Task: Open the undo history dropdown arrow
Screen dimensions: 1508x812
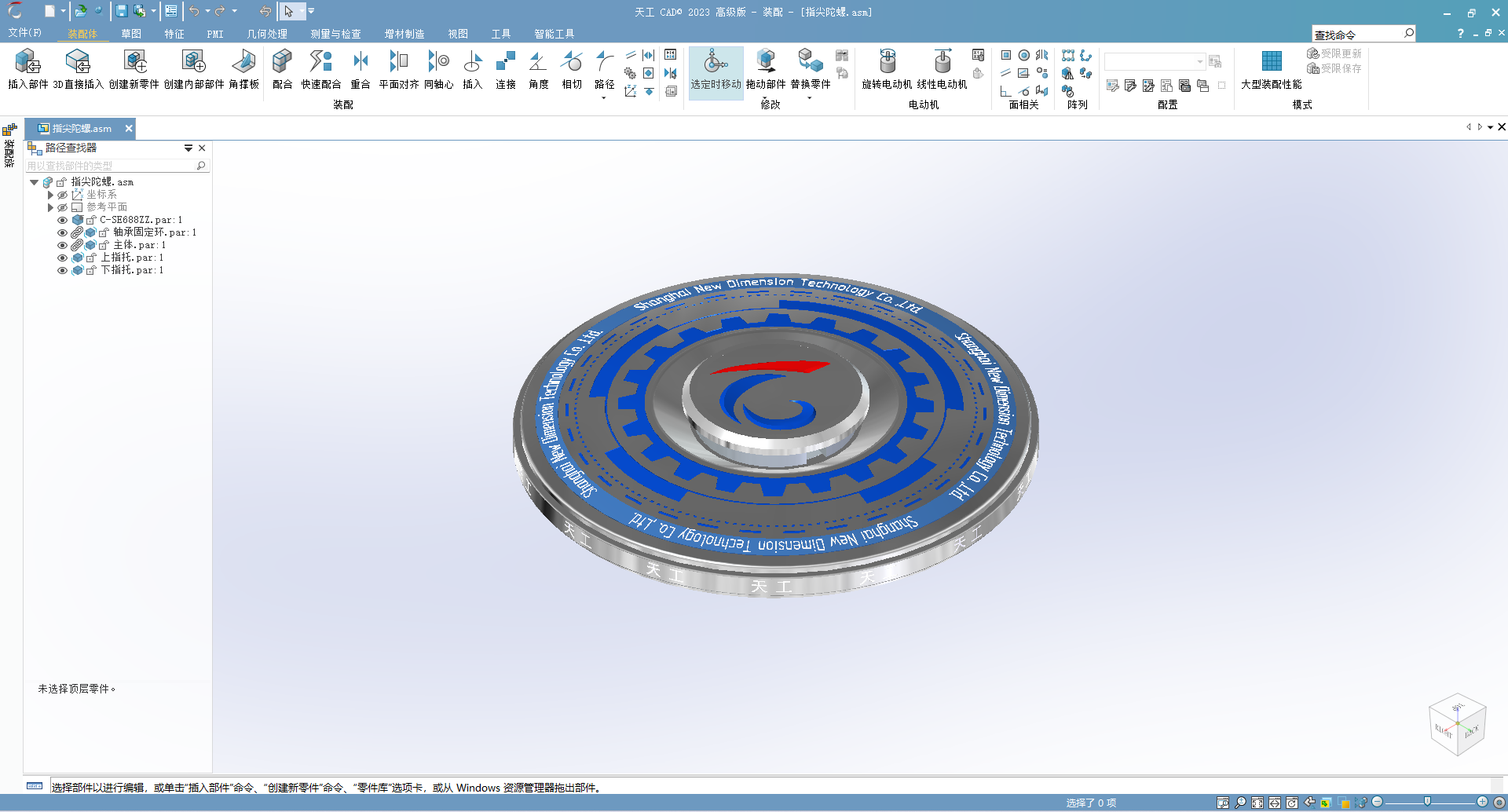Action: [x=207, y=11]
